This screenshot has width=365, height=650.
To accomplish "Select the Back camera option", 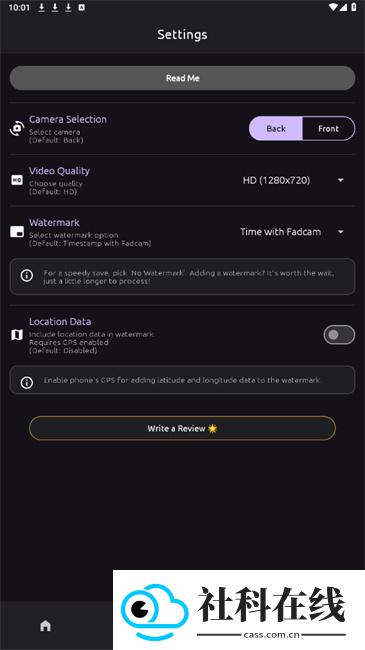I will pos(276,129).
